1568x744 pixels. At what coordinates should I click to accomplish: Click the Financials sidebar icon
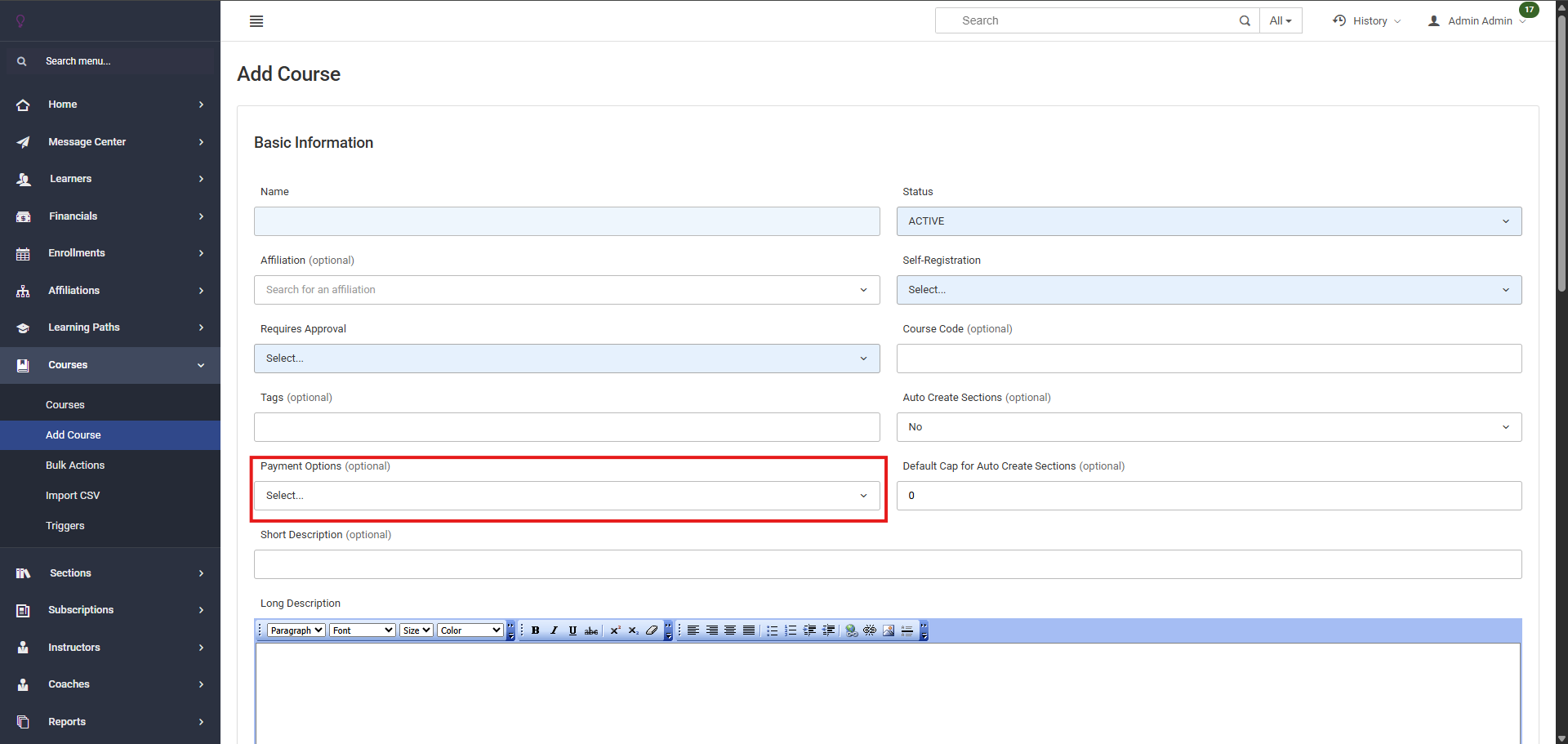pos(23,216)
